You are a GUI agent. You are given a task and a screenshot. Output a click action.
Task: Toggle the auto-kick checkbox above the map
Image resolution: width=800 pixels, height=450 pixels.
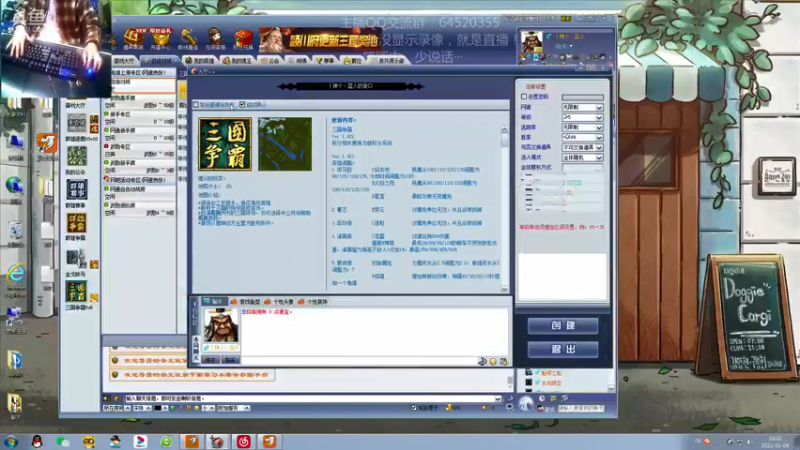click(242, 105)
